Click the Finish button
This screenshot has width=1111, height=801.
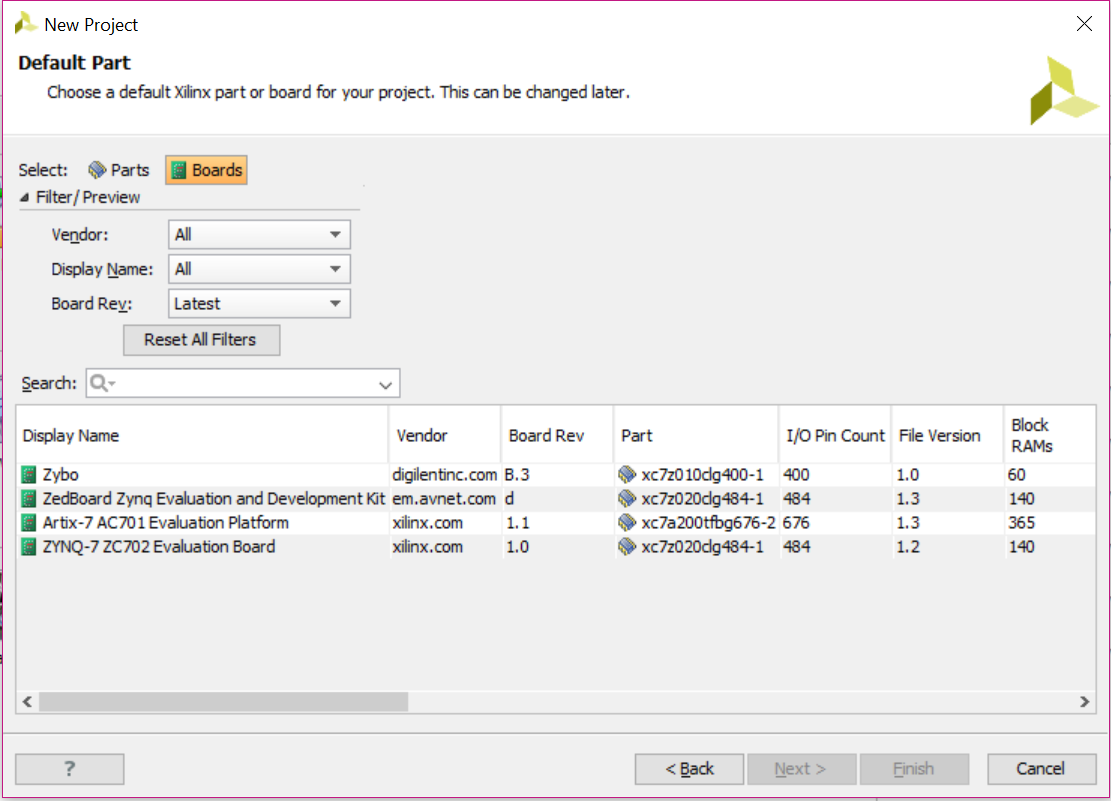coord(914,768)
